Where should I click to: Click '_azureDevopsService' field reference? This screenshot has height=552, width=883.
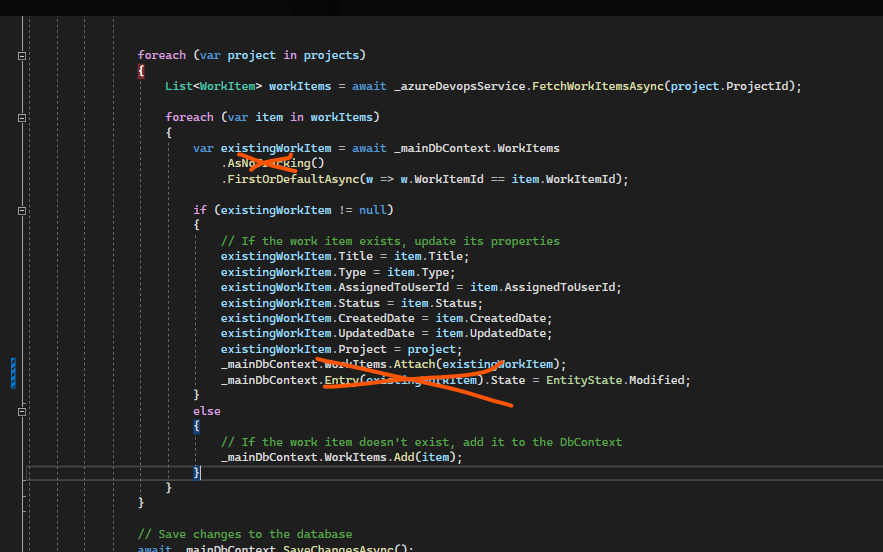coord(459,86)
